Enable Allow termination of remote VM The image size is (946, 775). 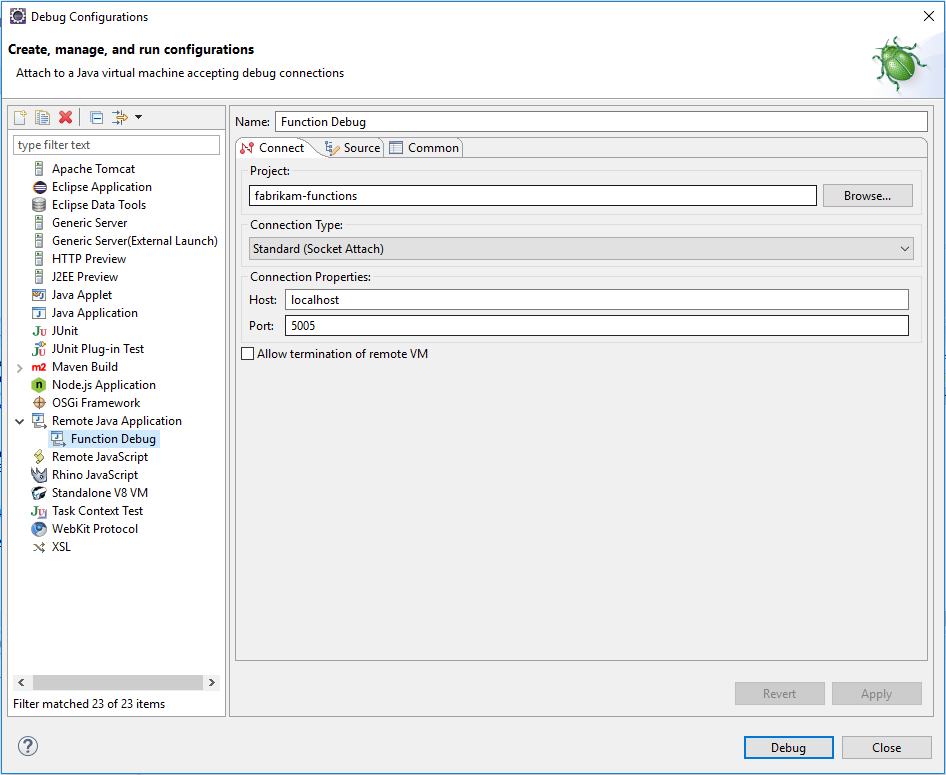(x=245, y=353)
